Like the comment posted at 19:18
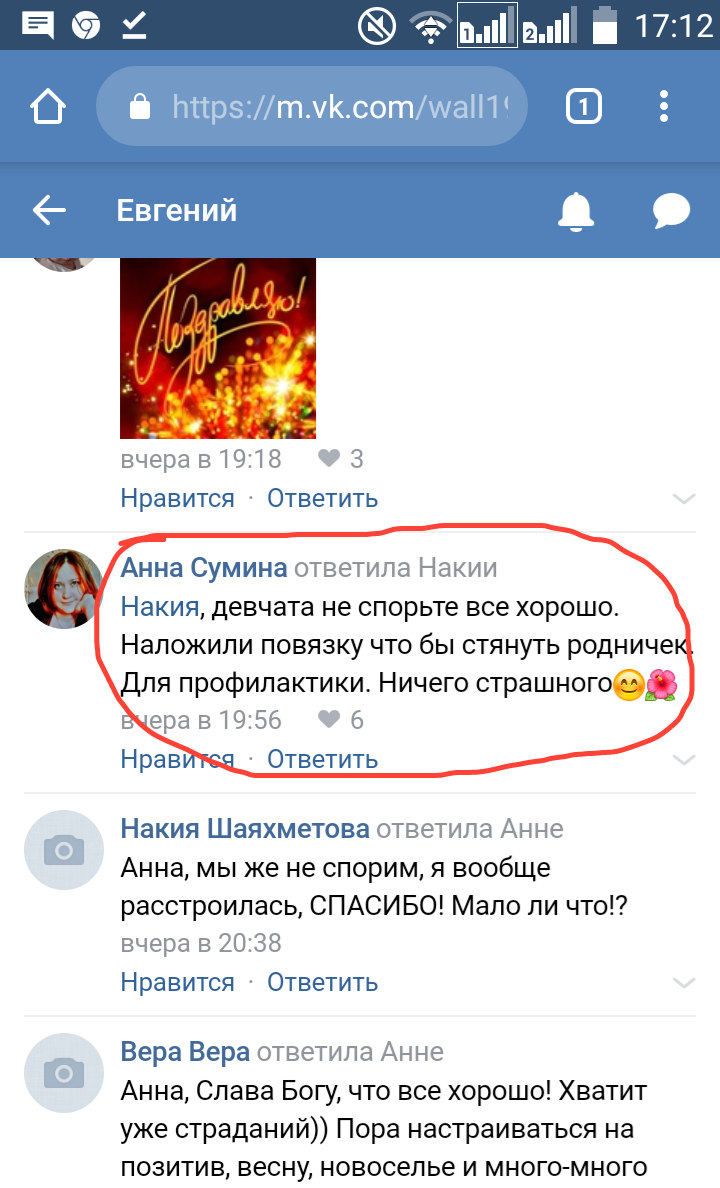 pos(177,499)
